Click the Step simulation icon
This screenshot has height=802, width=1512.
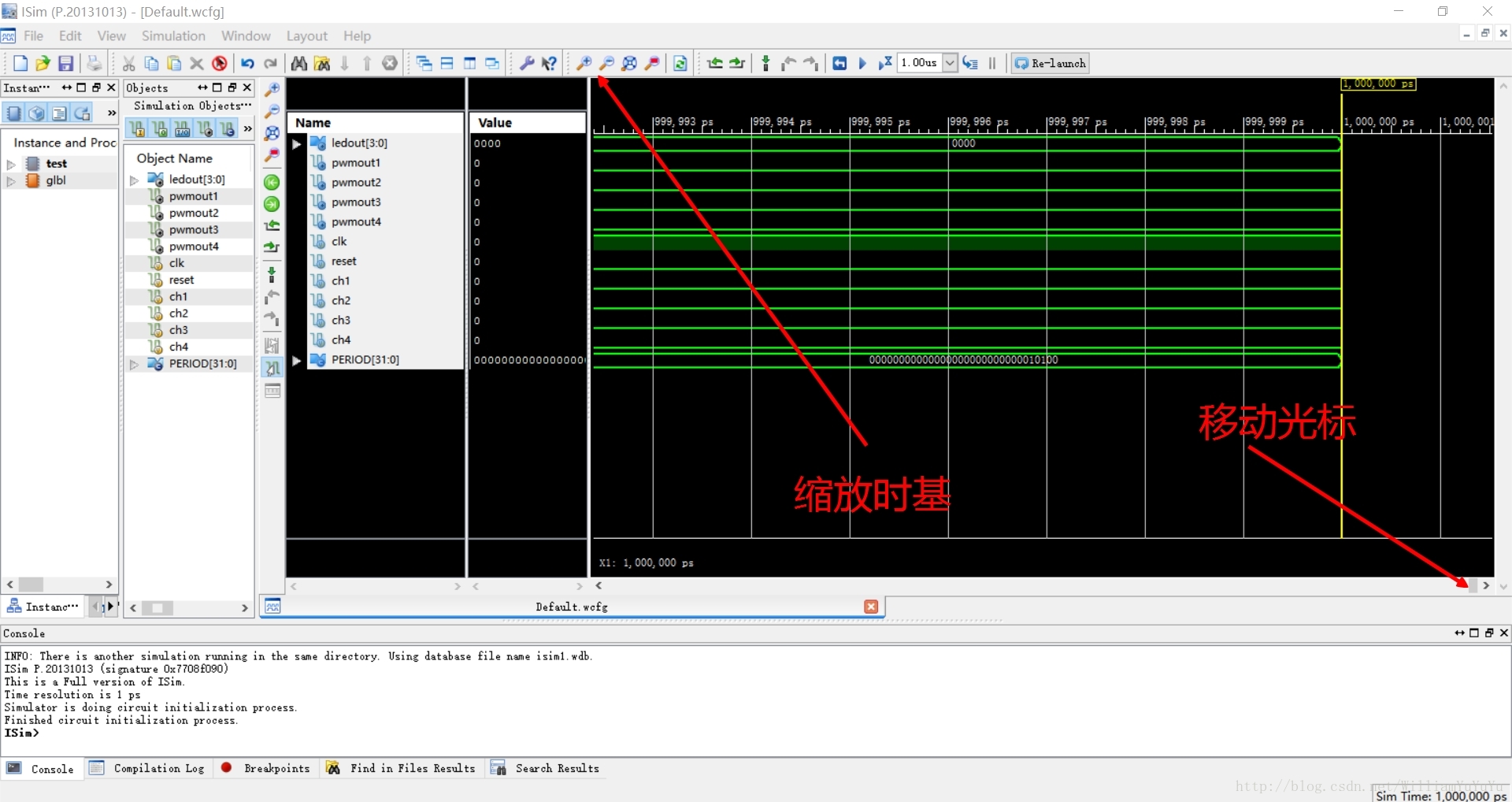970,63
